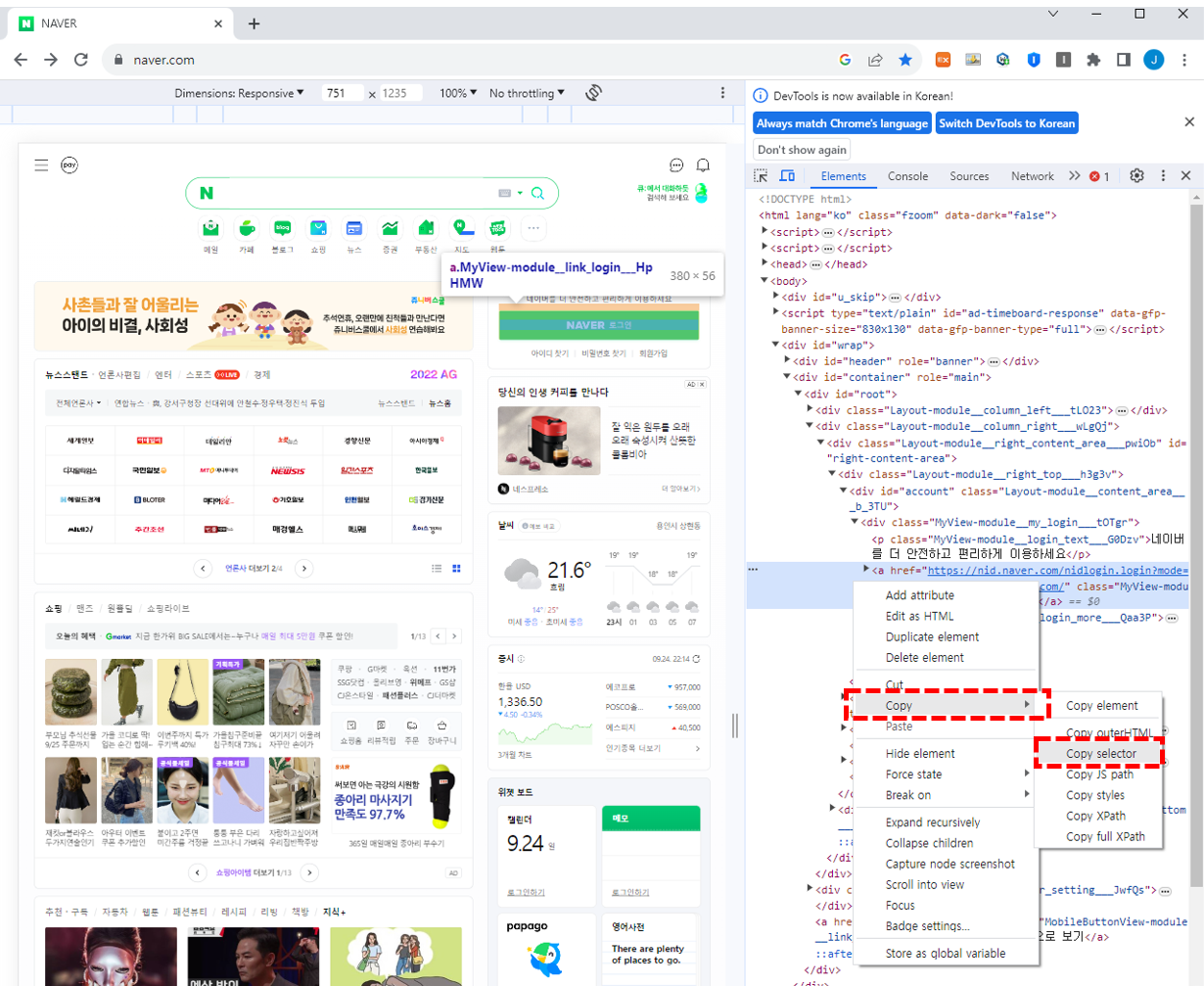Collapse the div id root node
Image resolution: width=1204 pixels, height=986 pixels.
click(x=798, y=393)
